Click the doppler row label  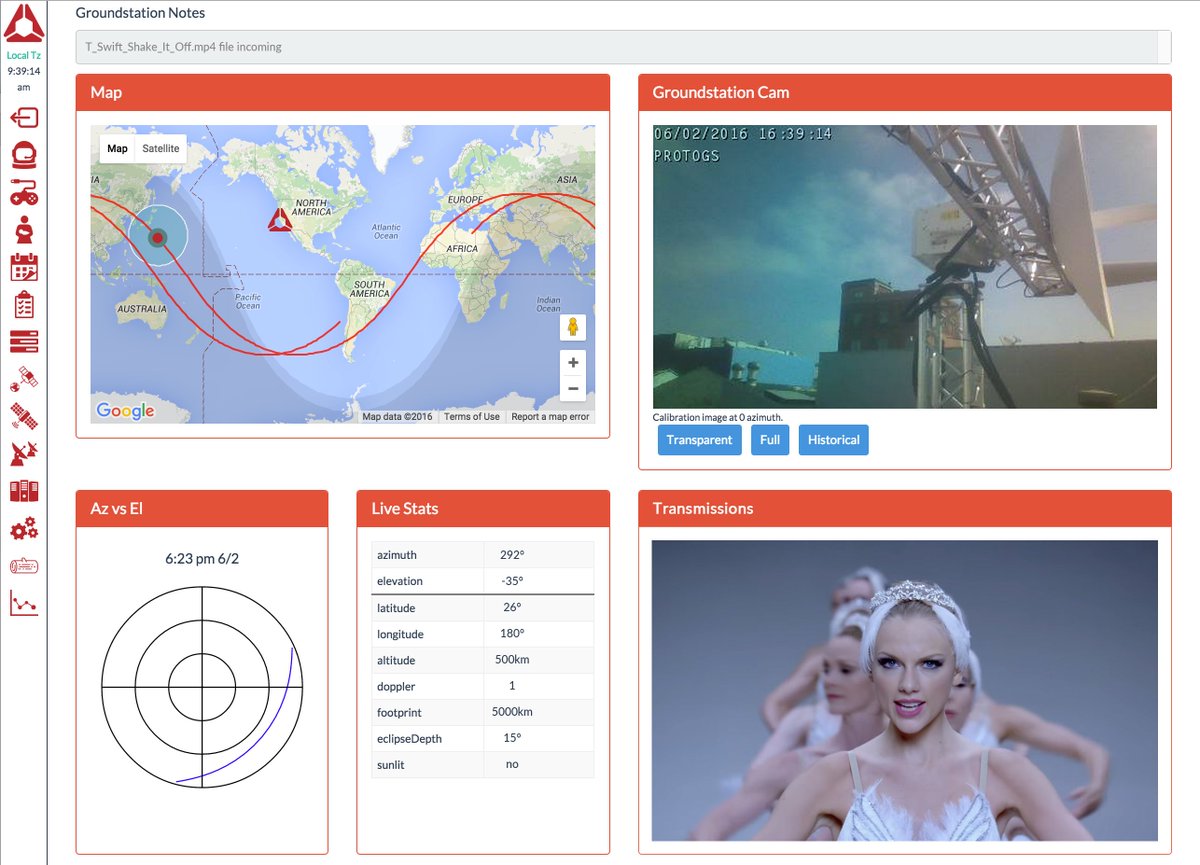[396, 687]
